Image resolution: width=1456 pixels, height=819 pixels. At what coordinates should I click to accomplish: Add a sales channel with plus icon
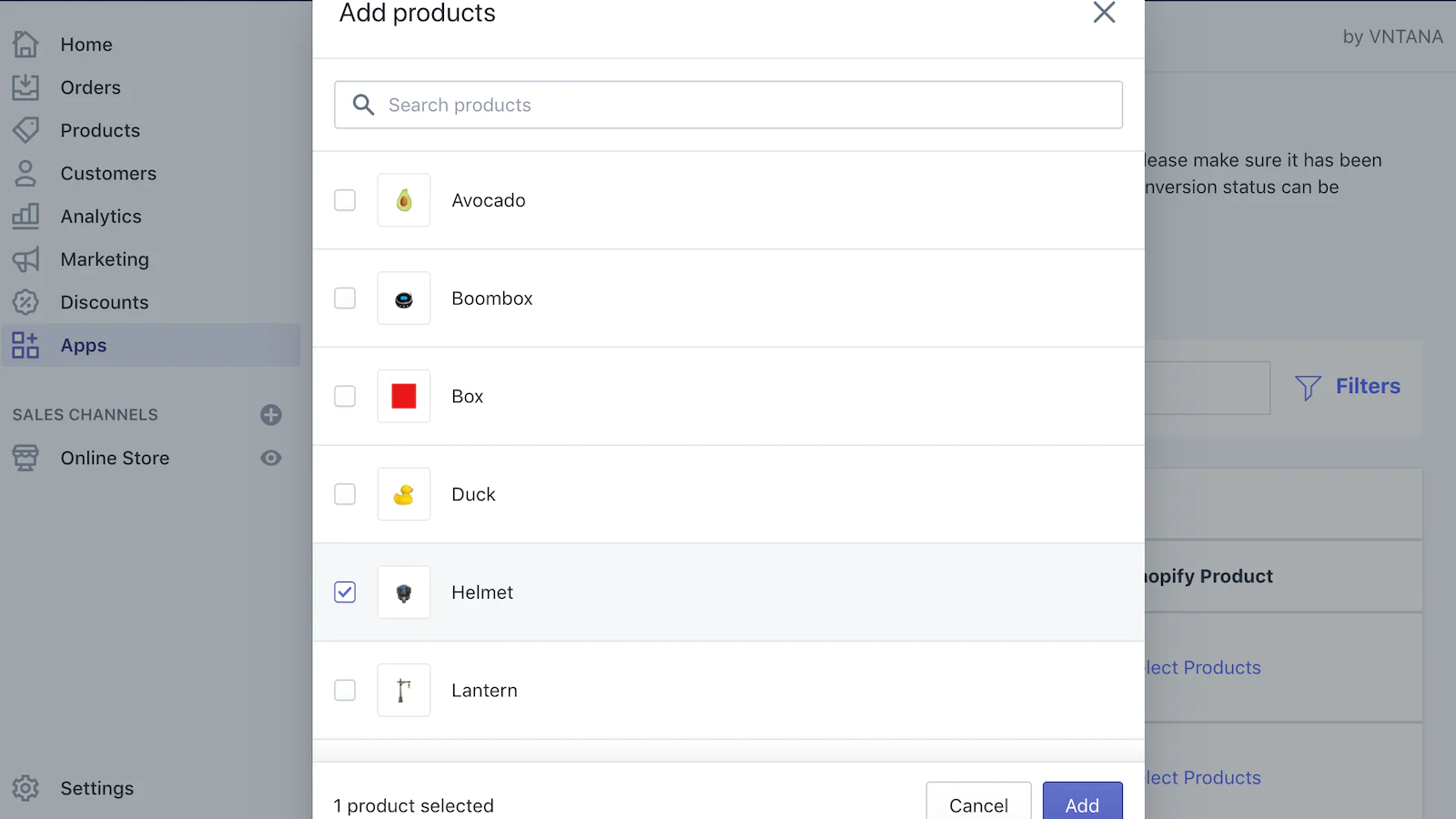pyautogui.click(x=271, y=415)
